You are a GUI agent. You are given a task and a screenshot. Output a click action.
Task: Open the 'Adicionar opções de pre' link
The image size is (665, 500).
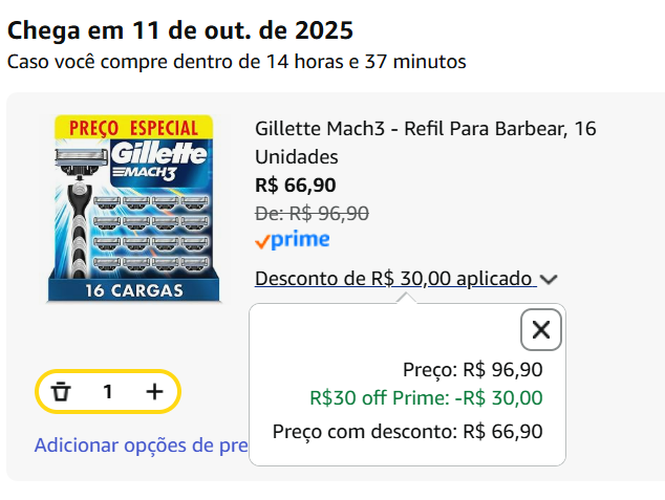(141, 445)
